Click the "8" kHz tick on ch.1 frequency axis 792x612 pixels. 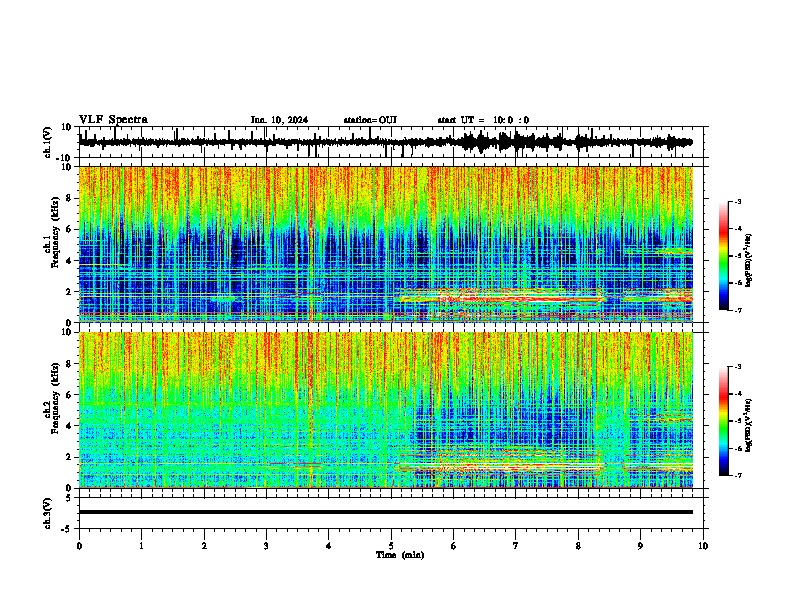(69, 198)
